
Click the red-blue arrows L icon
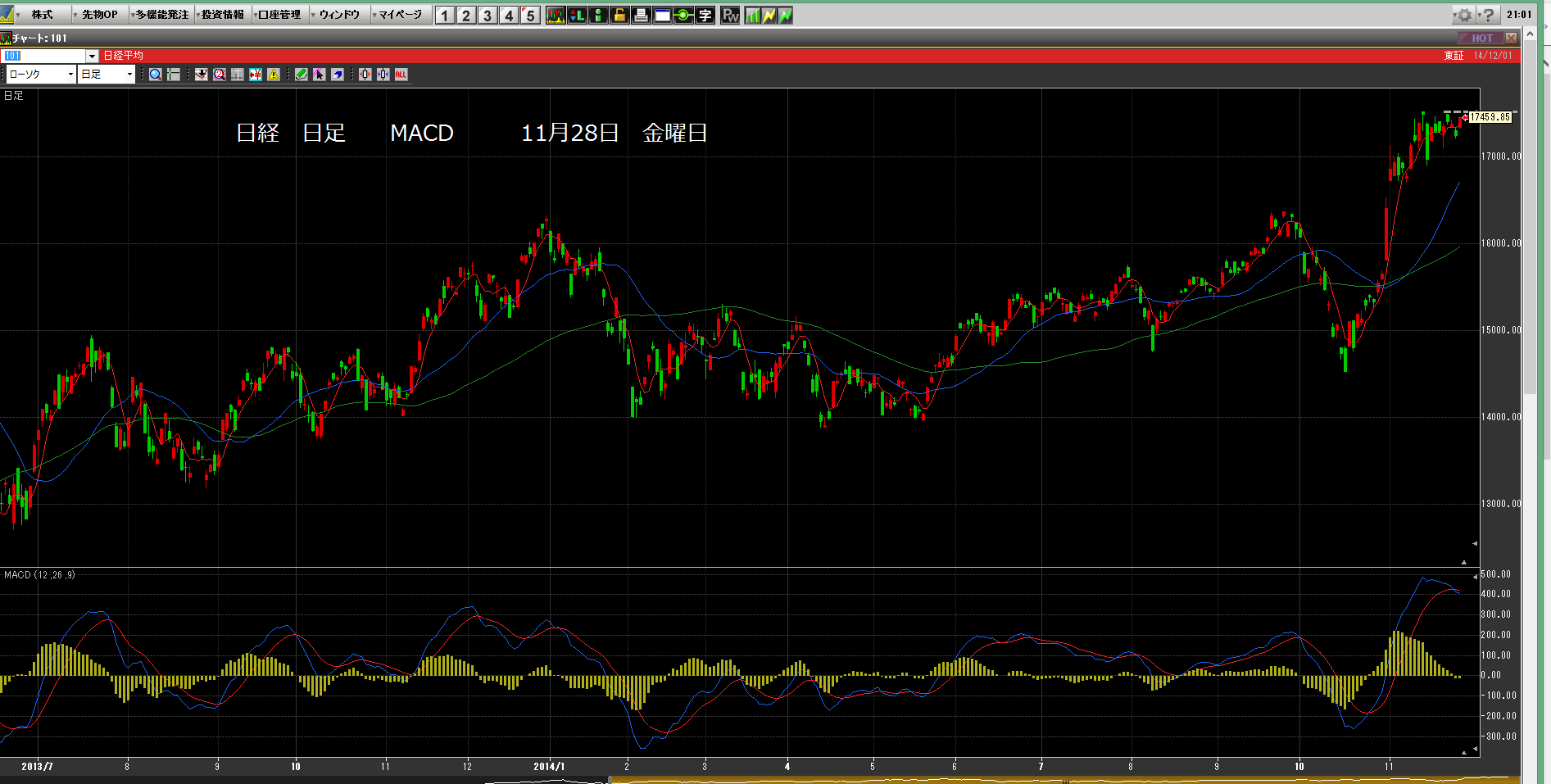577,15
